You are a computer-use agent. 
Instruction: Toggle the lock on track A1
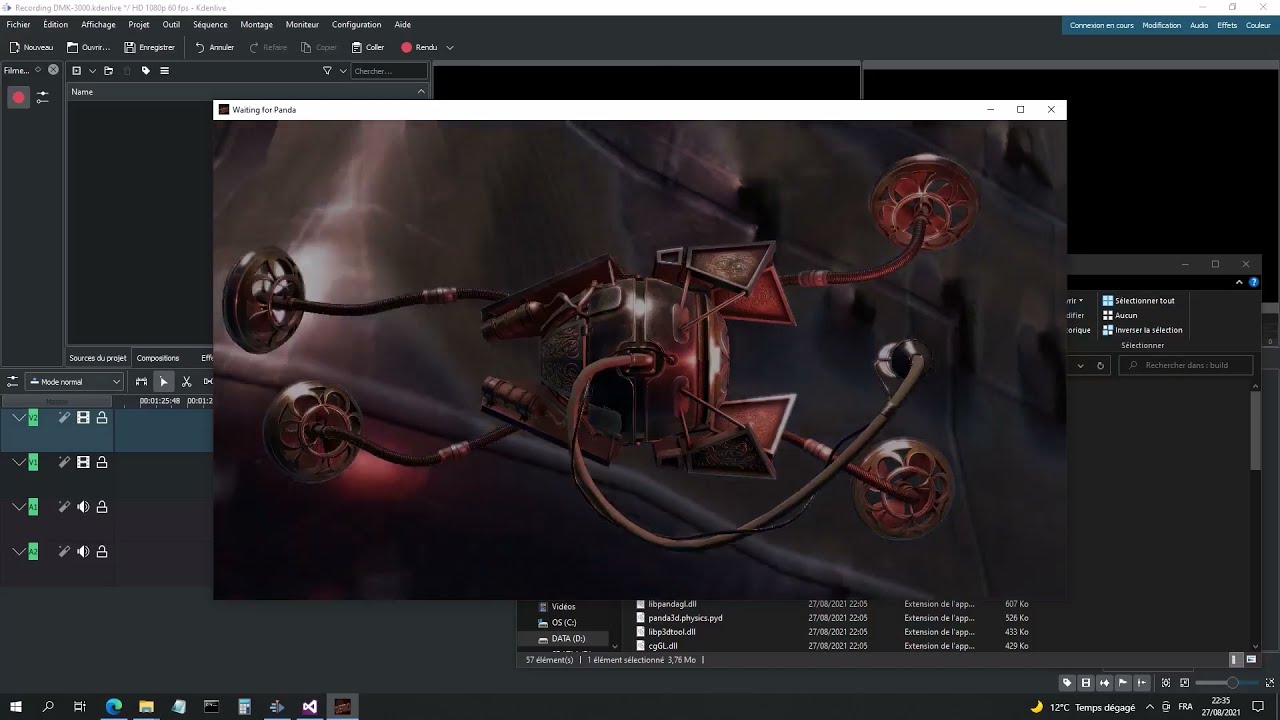point(101,507)
